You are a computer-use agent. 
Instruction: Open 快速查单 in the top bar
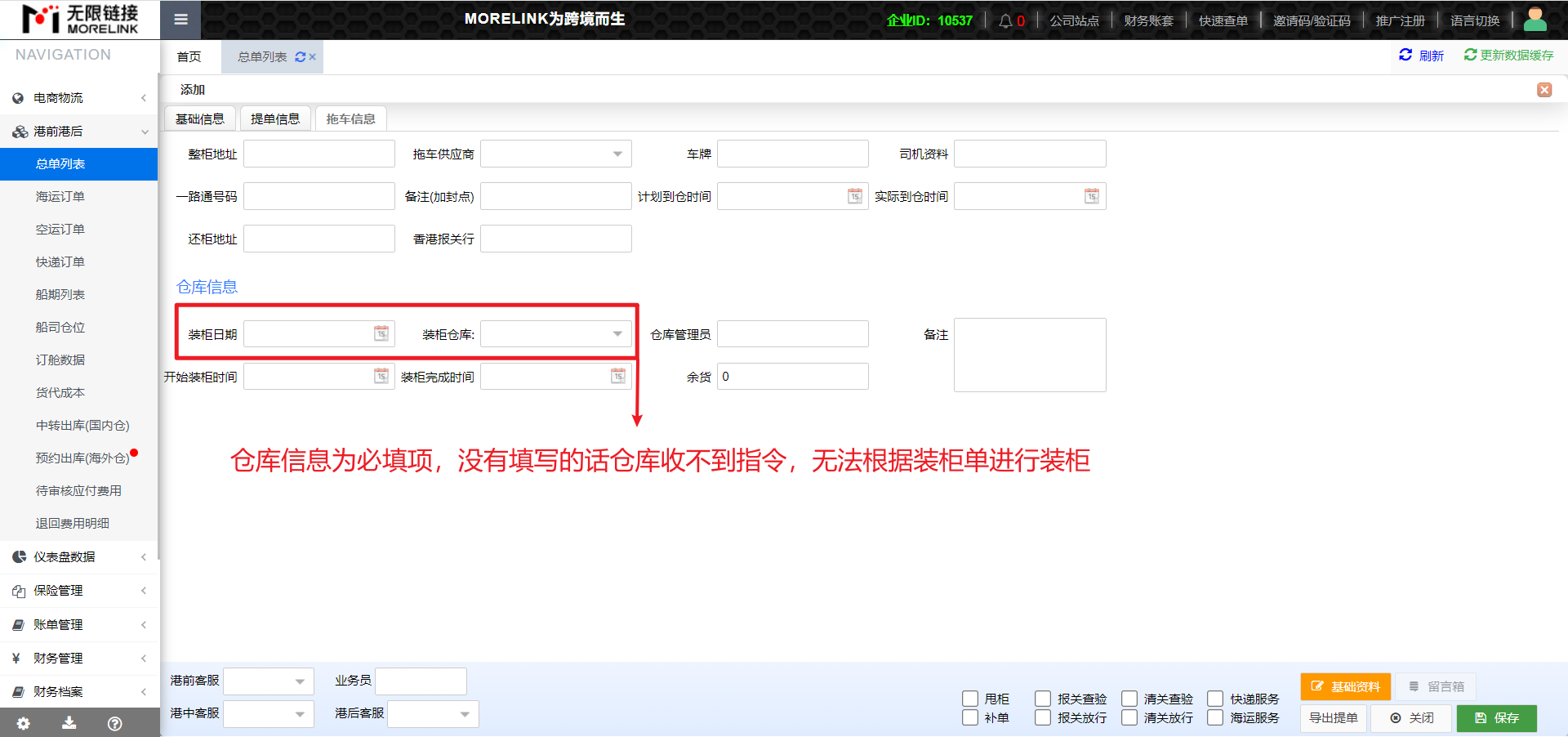click(1223, 20)
